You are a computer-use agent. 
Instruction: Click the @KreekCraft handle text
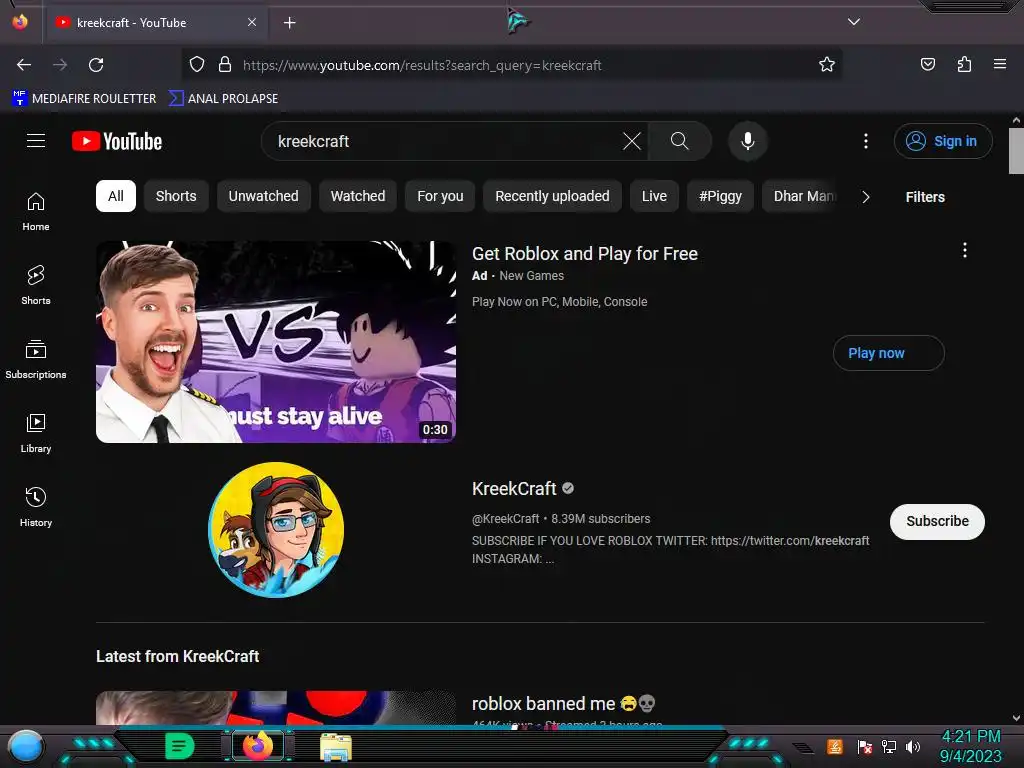click(x=505, y=519)
